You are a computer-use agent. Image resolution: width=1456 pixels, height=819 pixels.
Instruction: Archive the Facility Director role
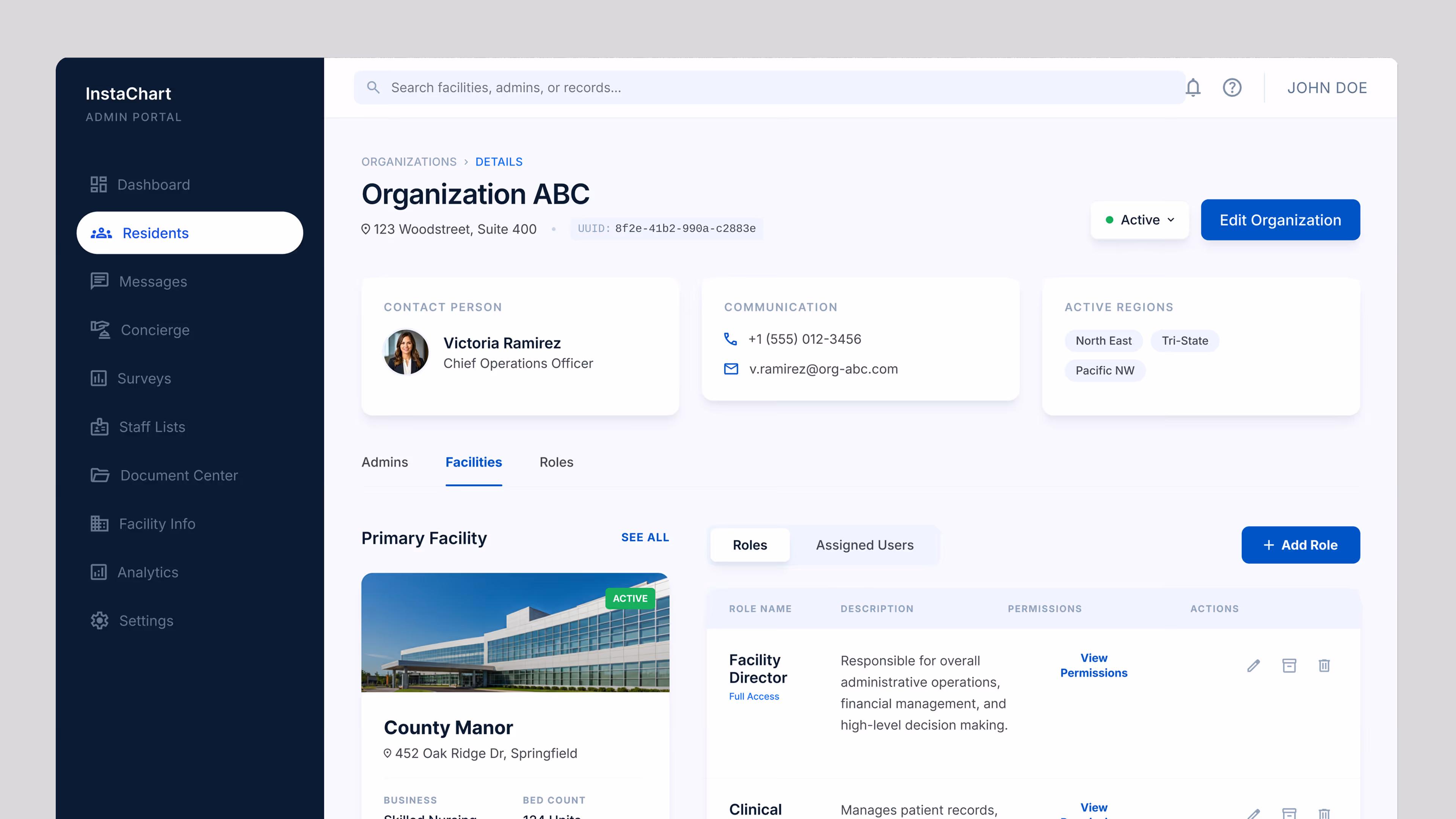(1289, 665)
